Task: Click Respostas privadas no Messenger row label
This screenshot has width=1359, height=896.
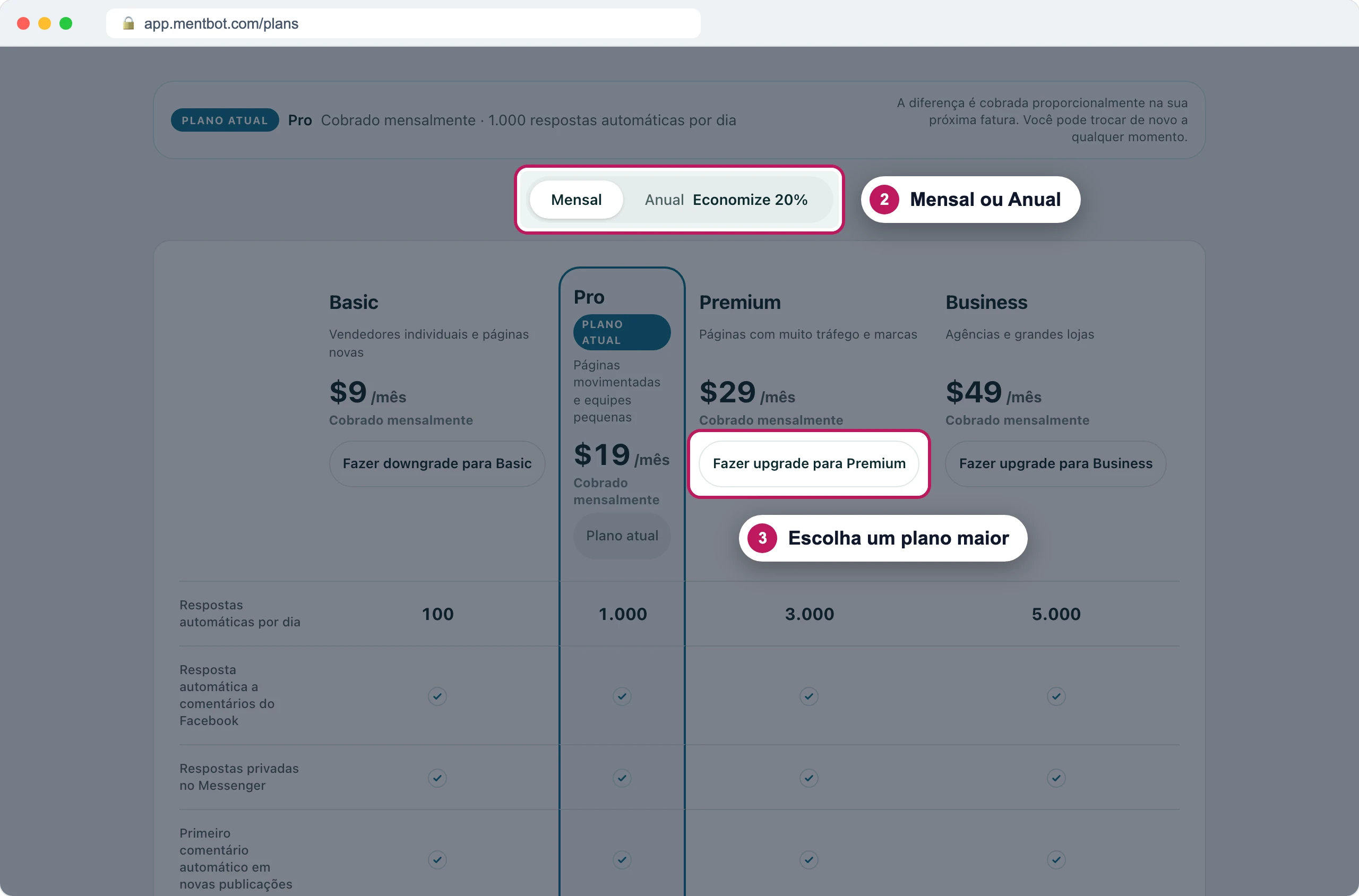Action: point(239,777)
